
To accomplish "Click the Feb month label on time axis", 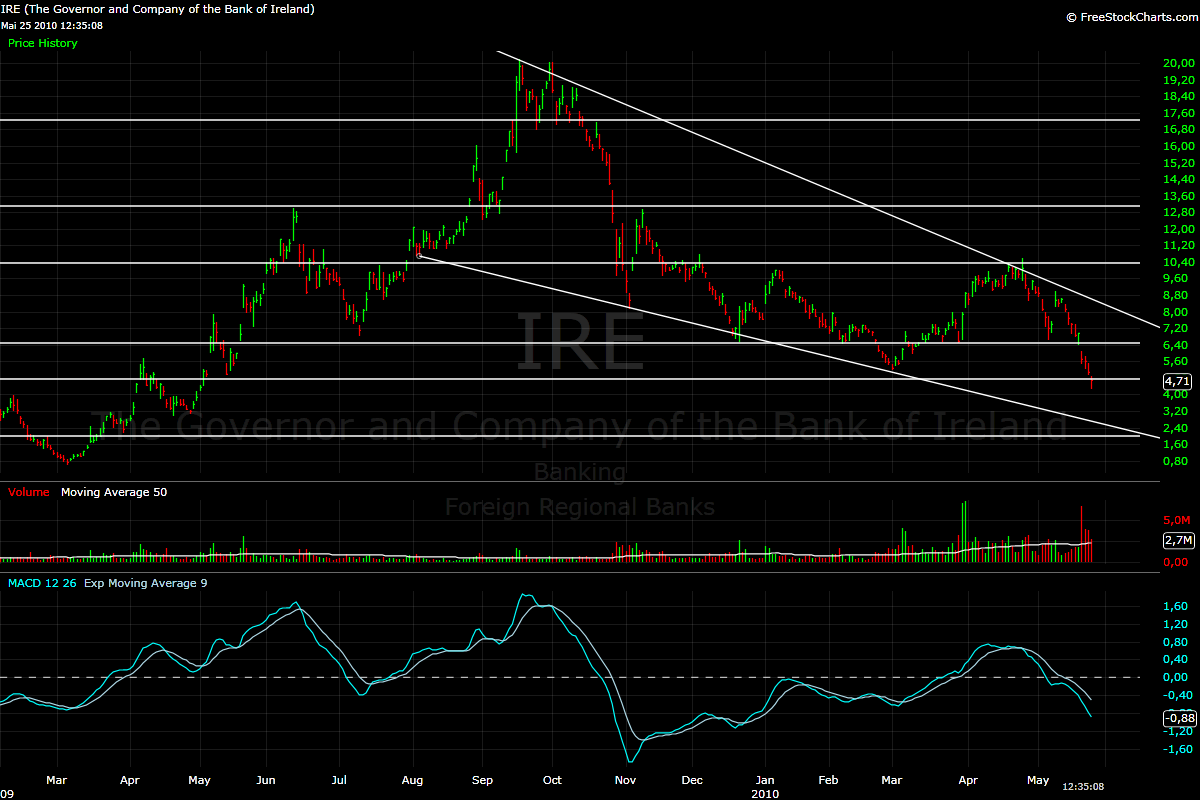I will pyautogui.click(x=829, y=779).
